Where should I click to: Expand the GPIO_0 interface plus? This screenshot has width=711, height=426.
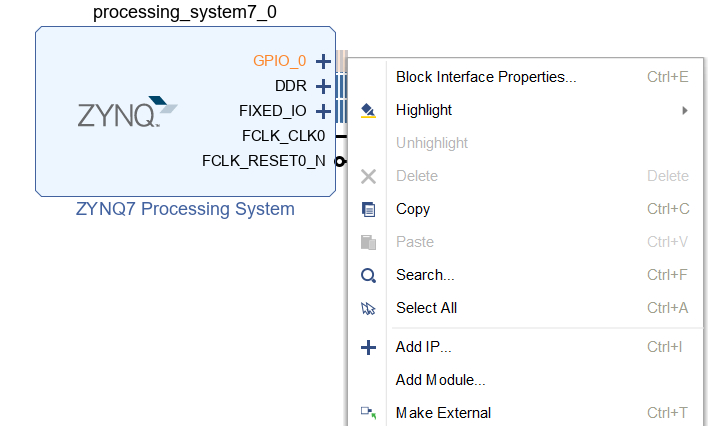(323, 61)
